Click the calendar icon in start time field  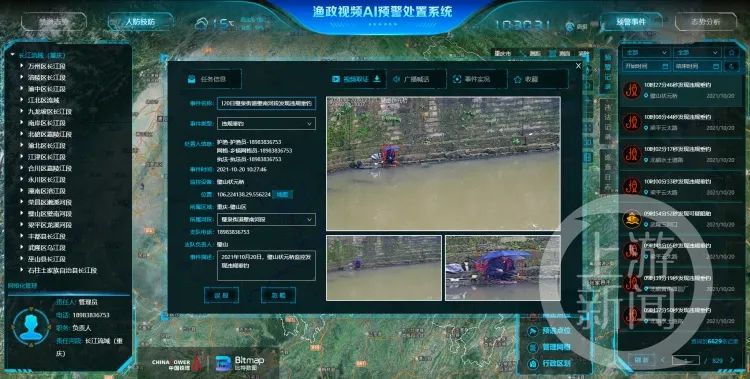coord(665,66)
